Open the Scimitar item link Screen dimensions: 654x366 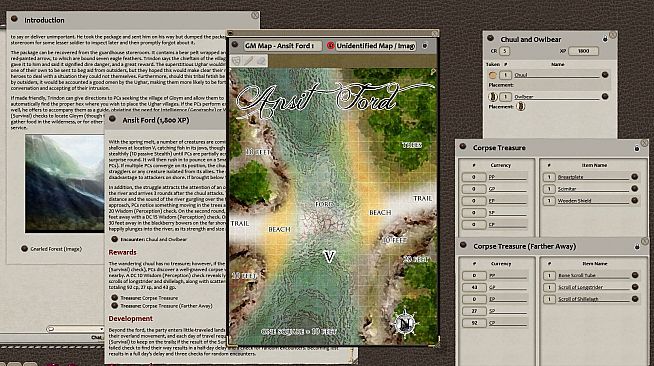634,188
